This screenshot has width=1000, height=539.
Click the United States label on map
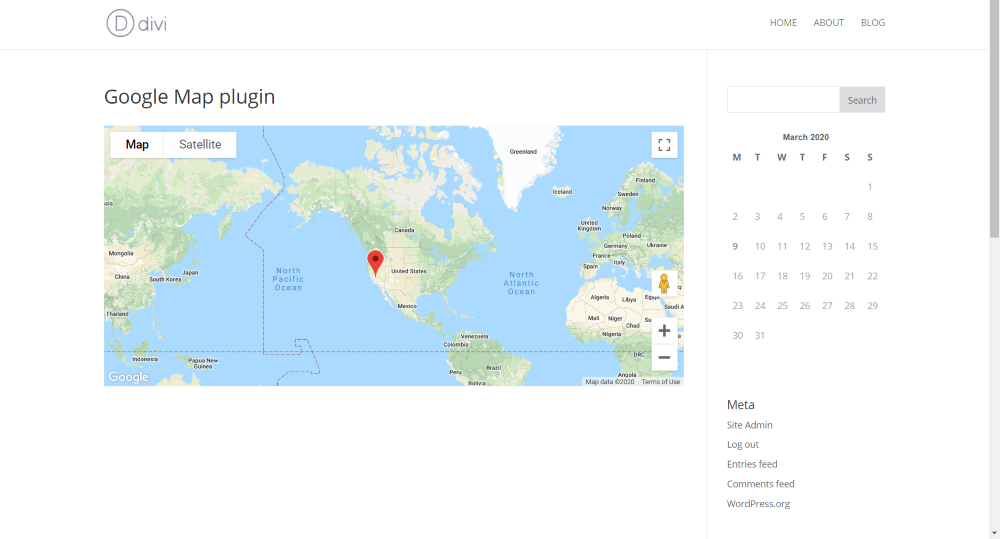409,271
